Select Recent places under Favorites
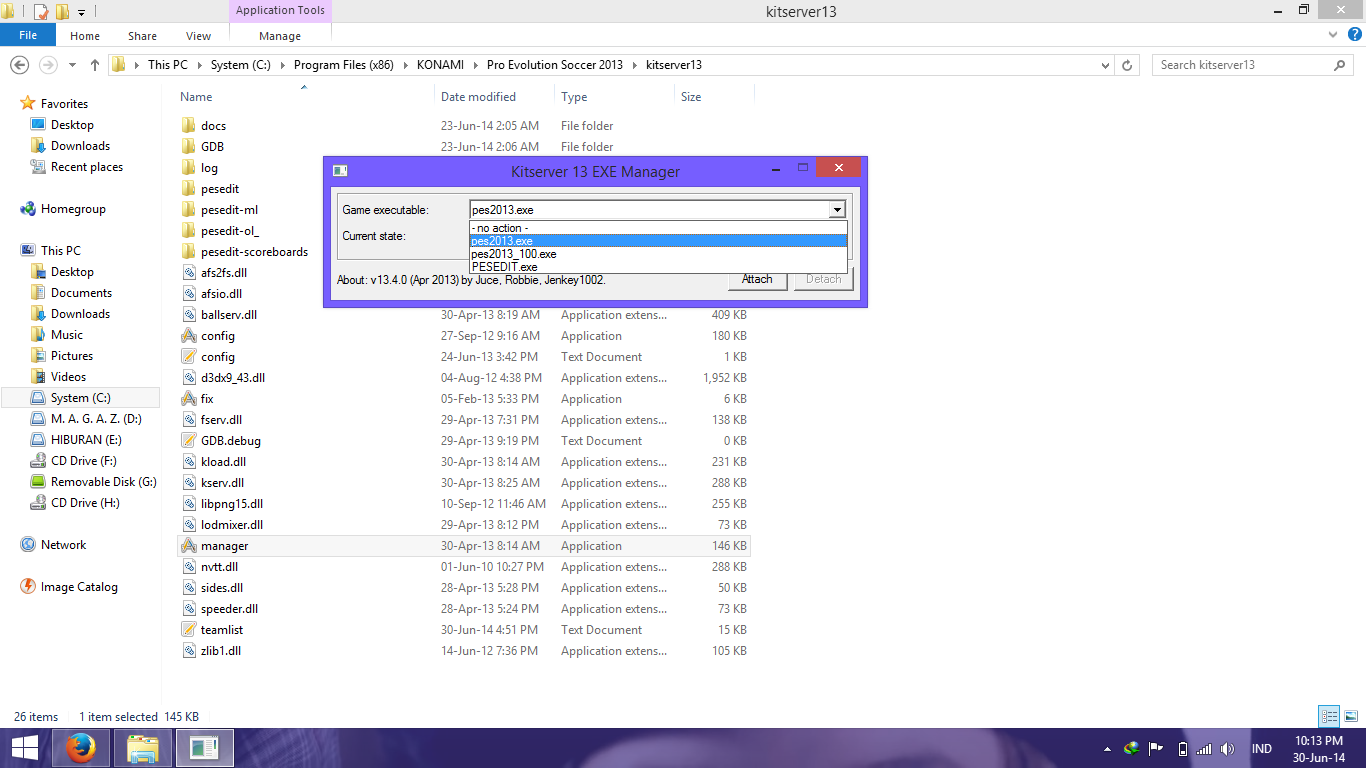The height and width of the screenshot is (768, 1366). coord(87,167)
